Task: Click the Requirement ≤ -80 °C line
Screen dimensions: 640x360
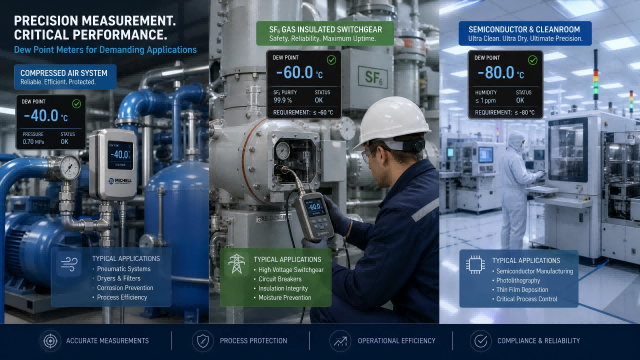Action: point(504,112)
